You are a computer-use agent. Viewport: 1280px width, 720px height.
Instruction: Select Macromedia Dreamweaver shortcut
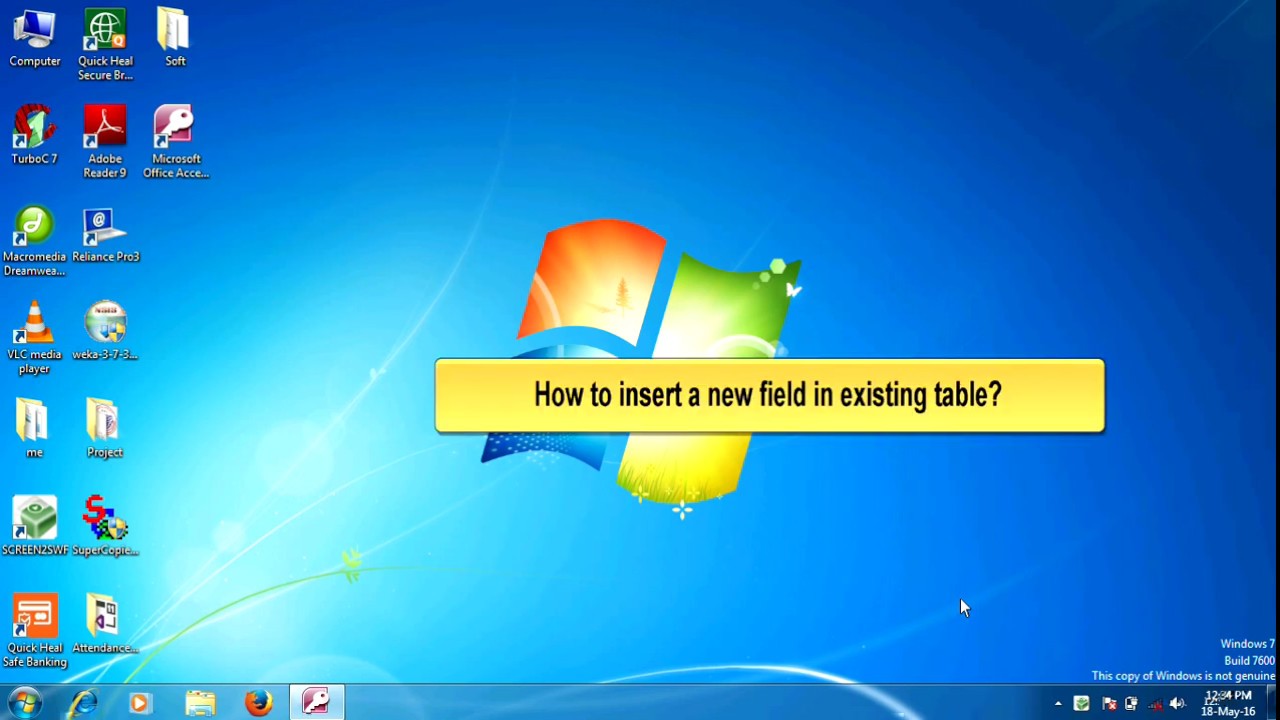[35, 242]
